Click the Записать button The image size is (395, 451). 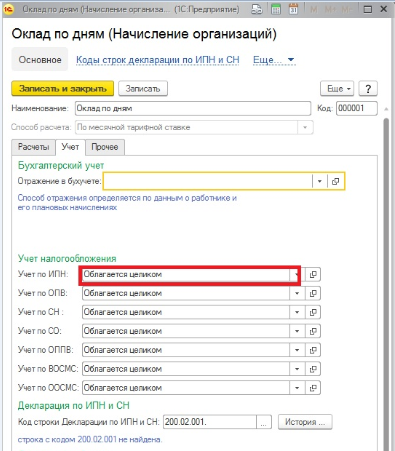click(x=143, y=89)
